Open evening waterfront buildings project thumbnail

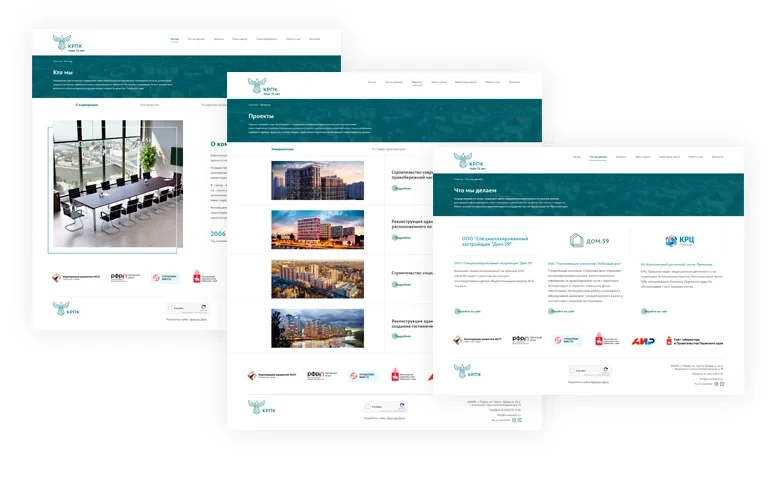click(318, 328)
